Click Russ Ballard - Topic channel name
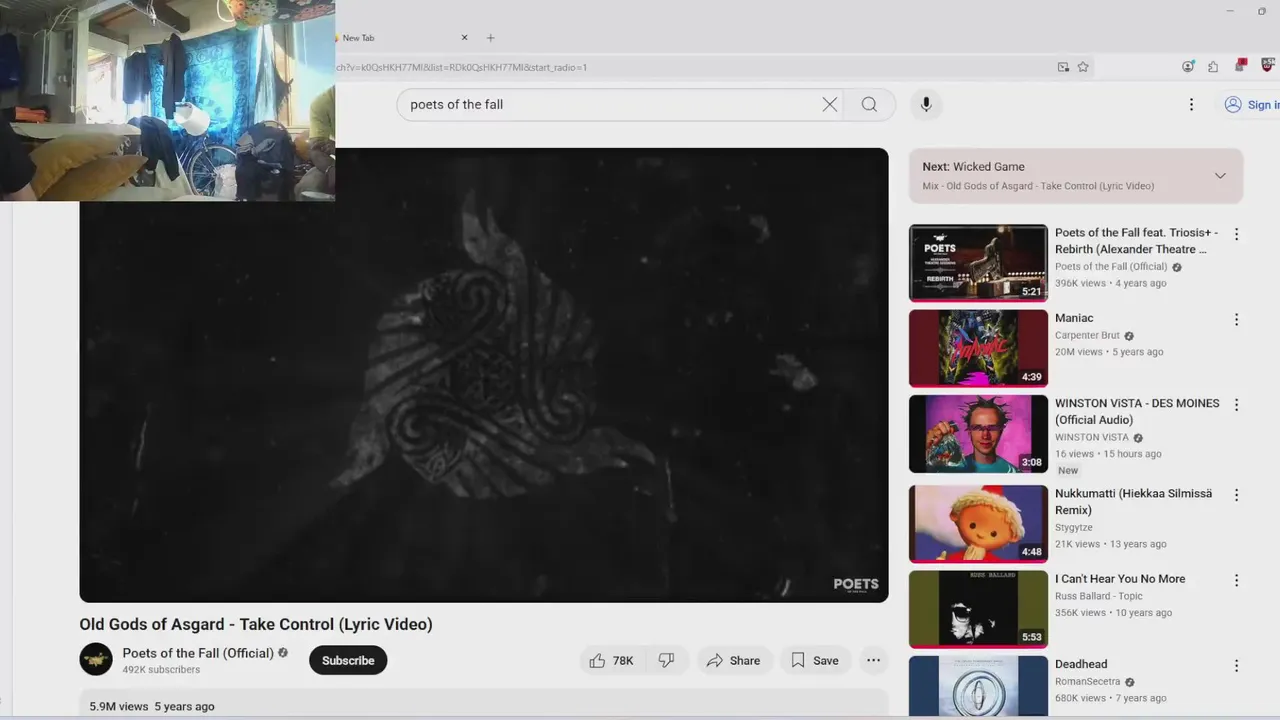Screen dimensions: 1280x720 coord(1099,596)
